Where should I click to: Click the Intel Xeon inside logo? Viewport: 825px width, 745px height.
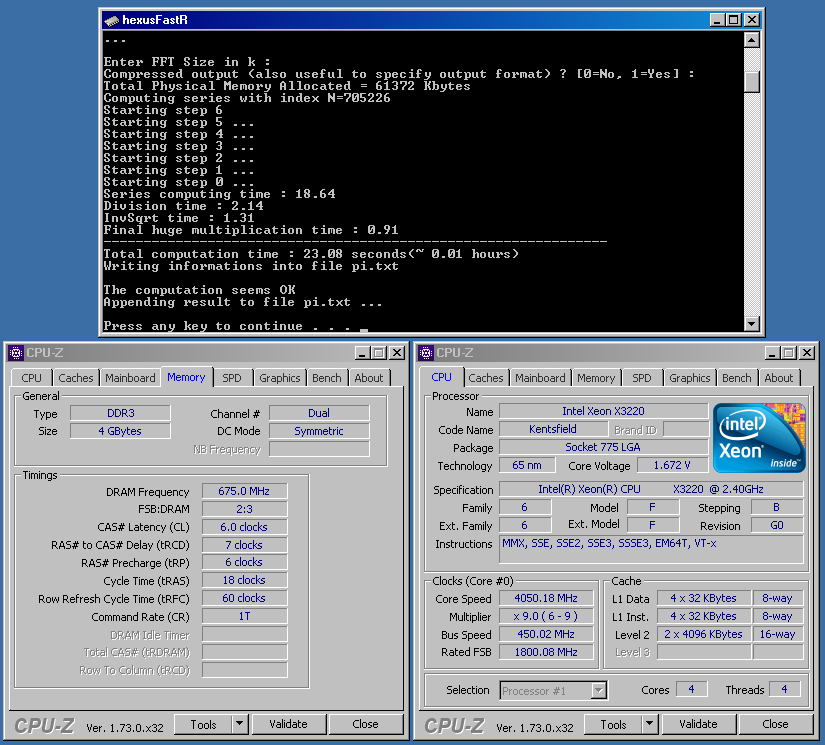[759, 438]
